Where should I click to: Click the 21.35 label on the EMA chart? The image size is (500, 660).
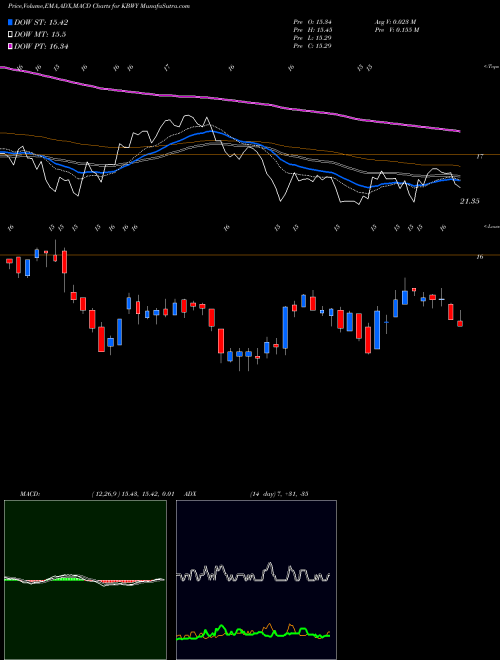tap(469, 202)
